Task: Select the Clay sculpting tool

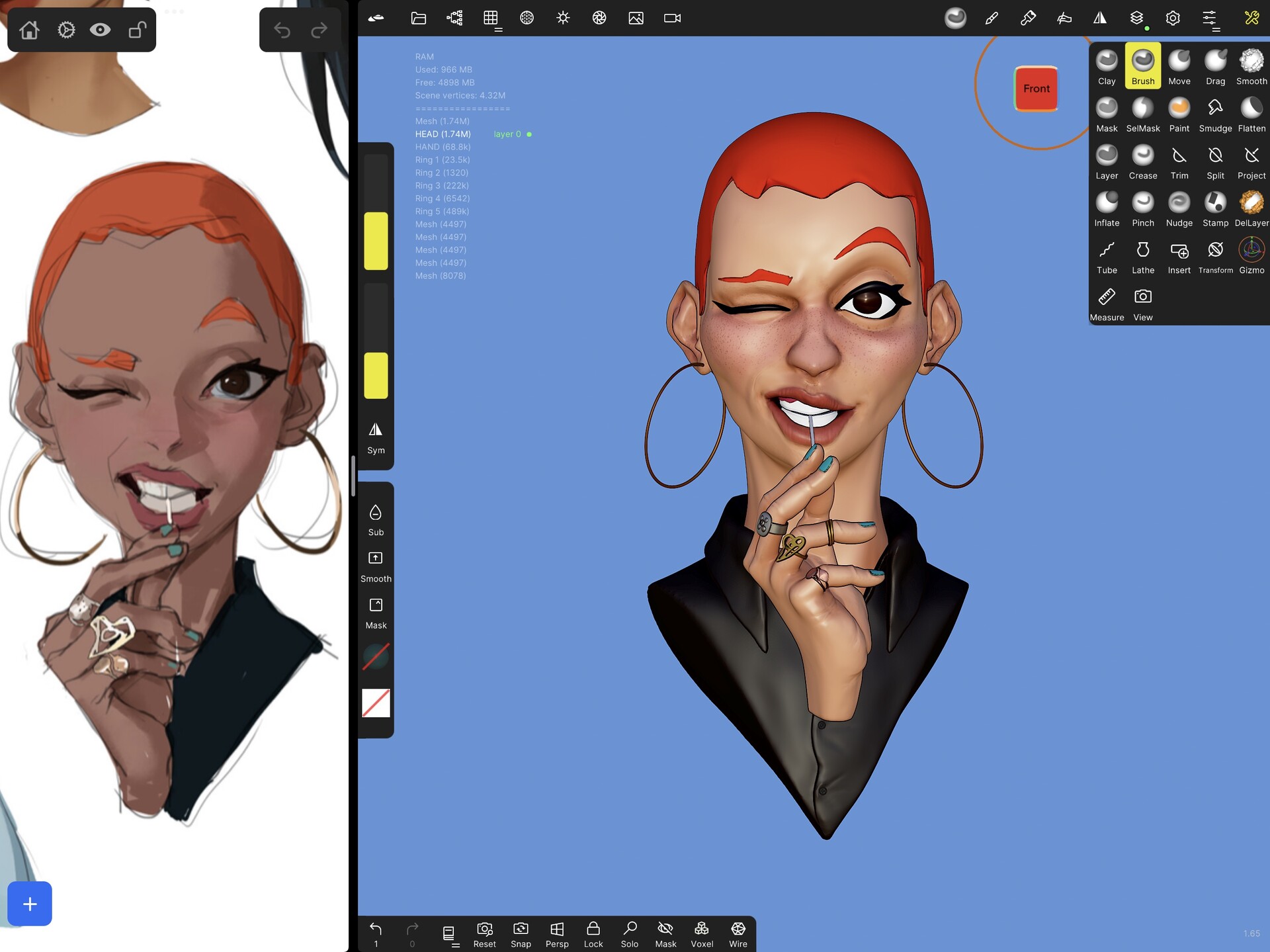Action: [x=1107, y=64]
